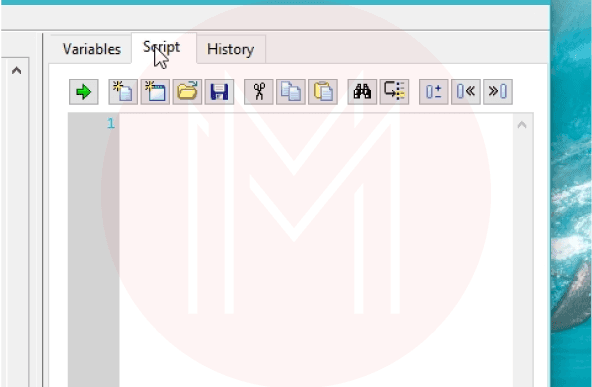Cut selection using scissors icon

click(259, 92)
